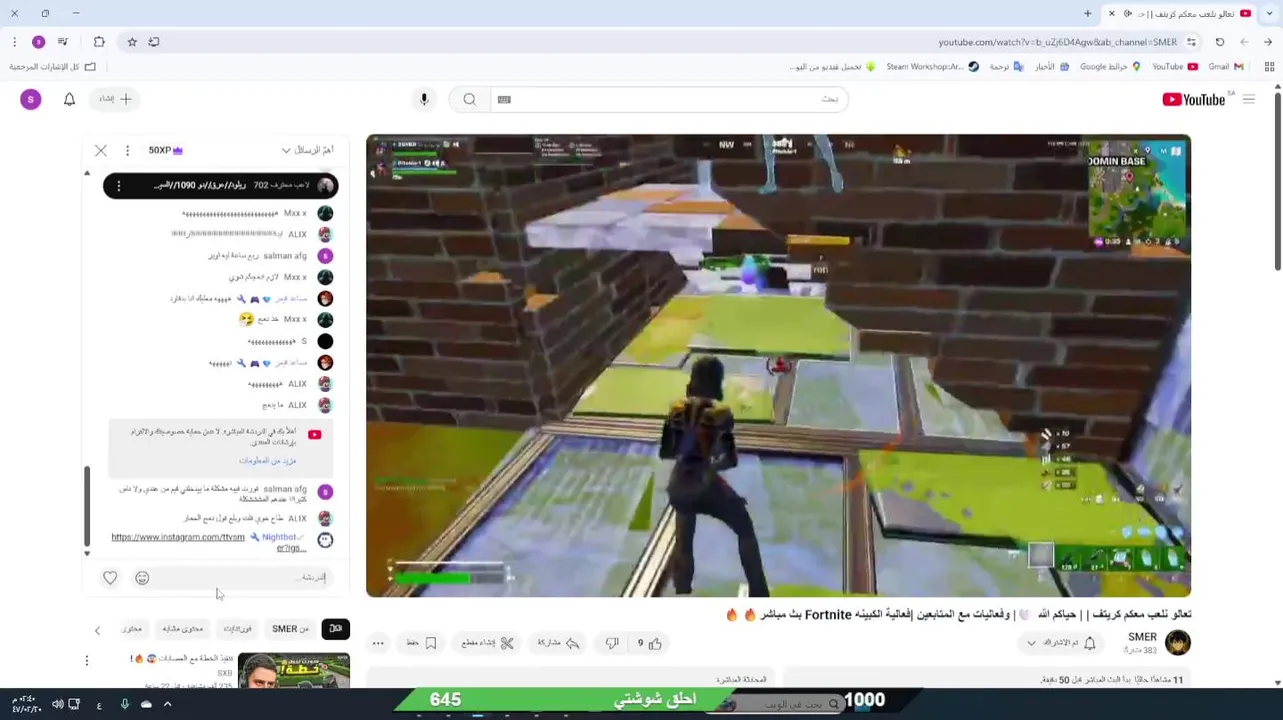Image resolution: width=1283 pixels, height=720 pixels.
Task: Show next filter chips with arrow
Action: click(x=97, y=630)
